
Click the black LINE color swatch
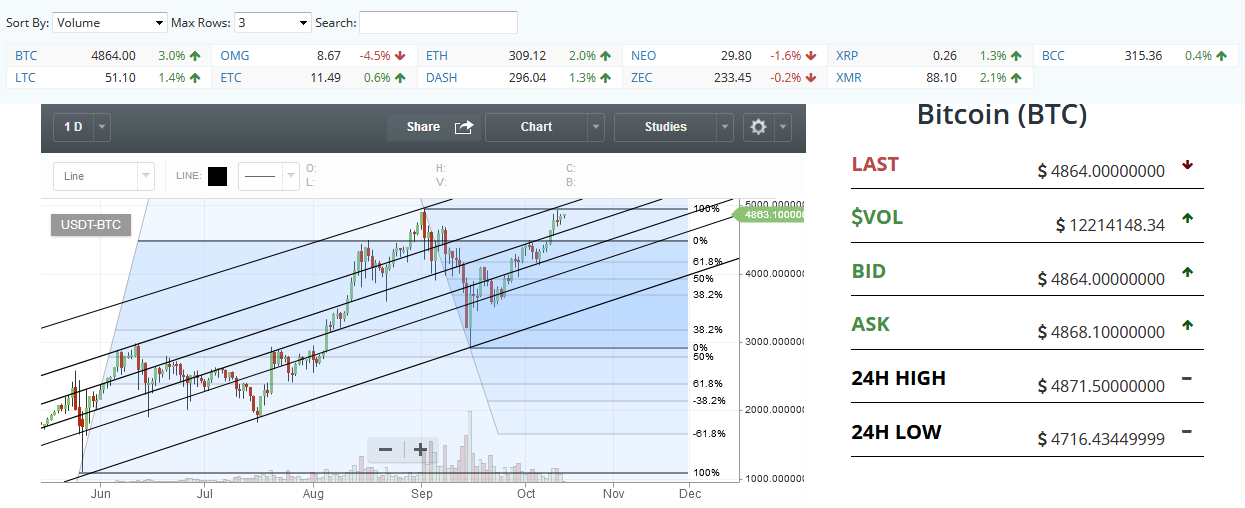217,176
